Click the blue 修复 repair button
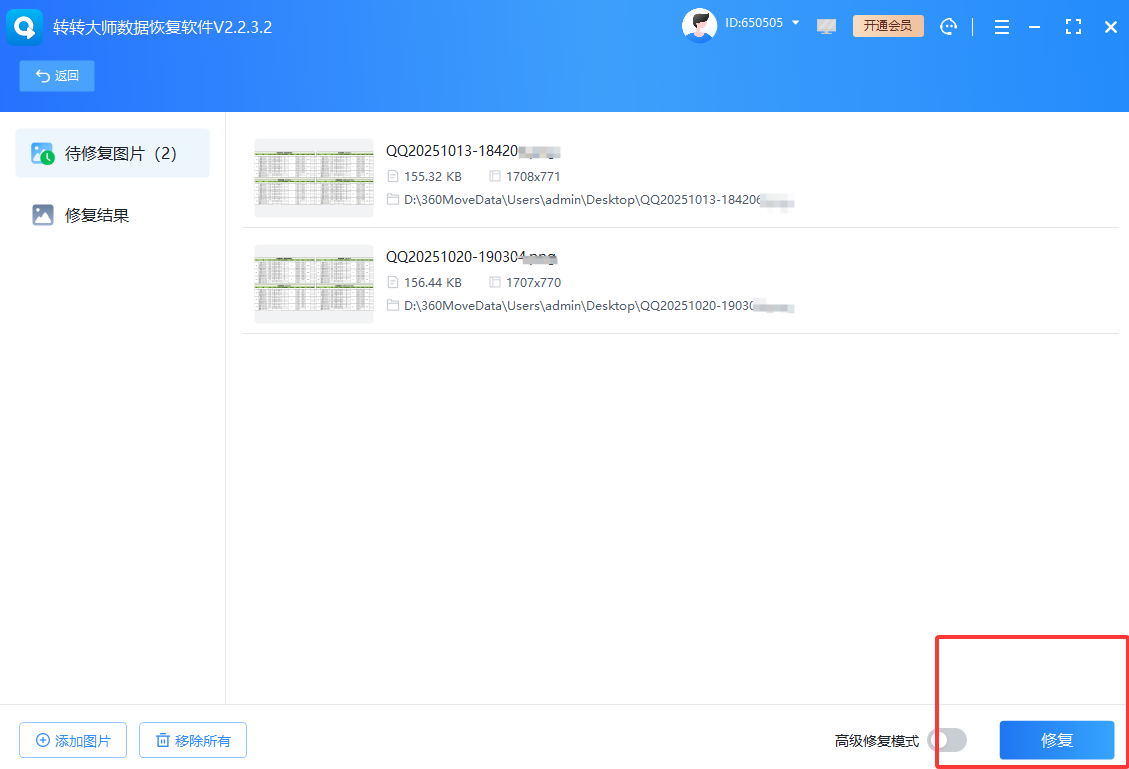Screen dimensions: 1129x769 tap(1056, 740)
